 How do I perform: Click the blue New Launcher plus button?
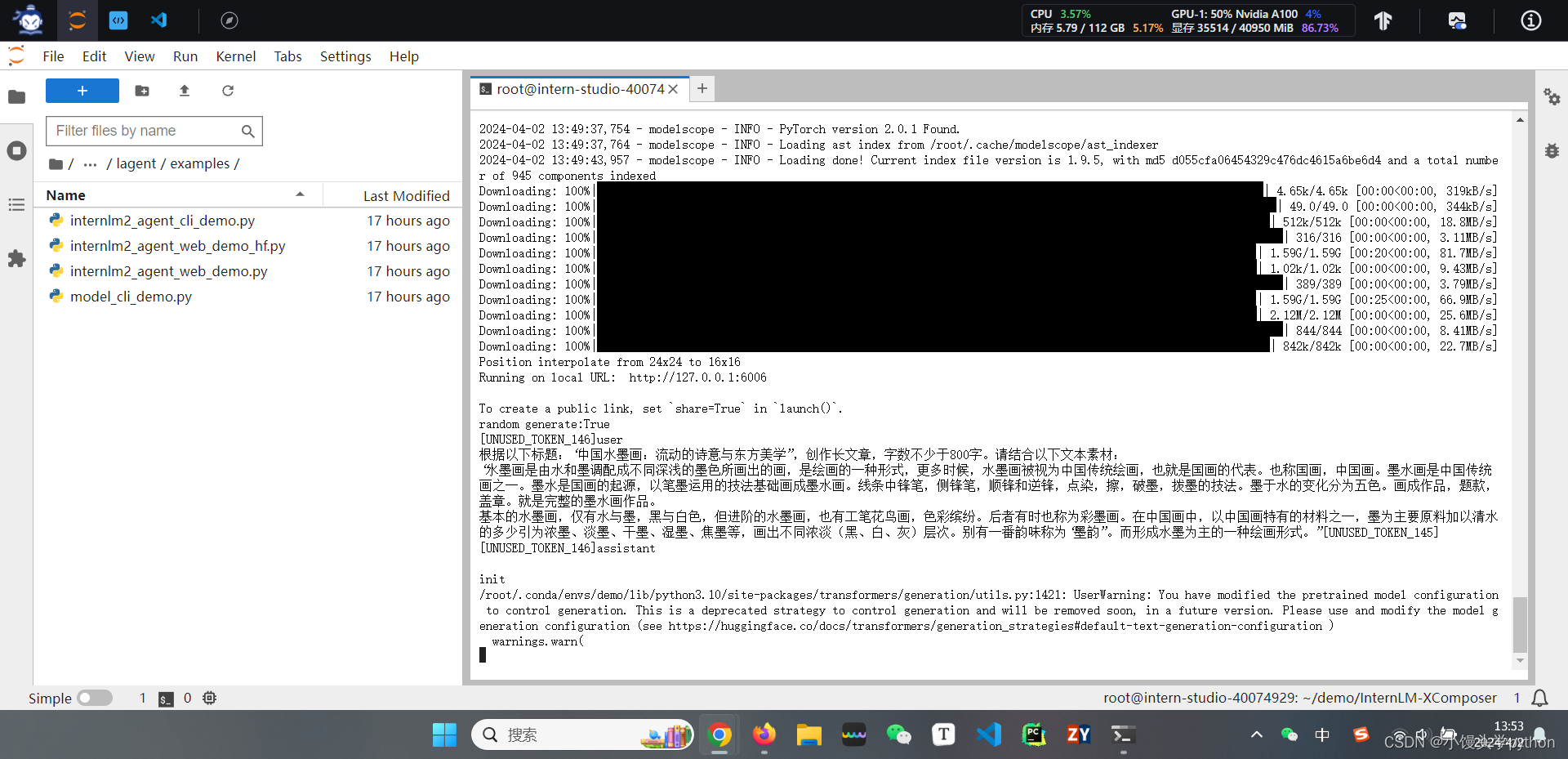[82, 91]
